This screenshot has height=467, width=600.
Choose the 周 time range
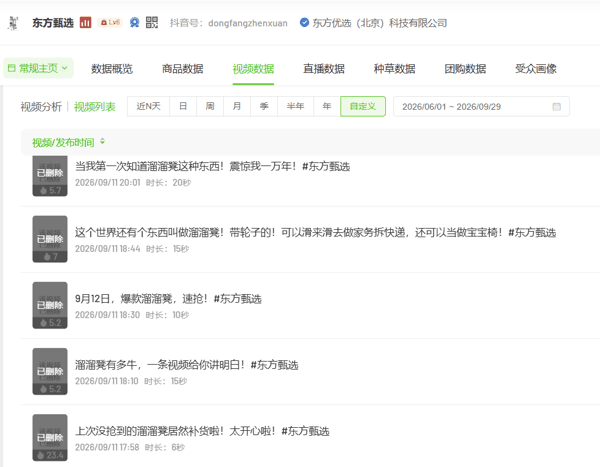(x=210, y=106)
